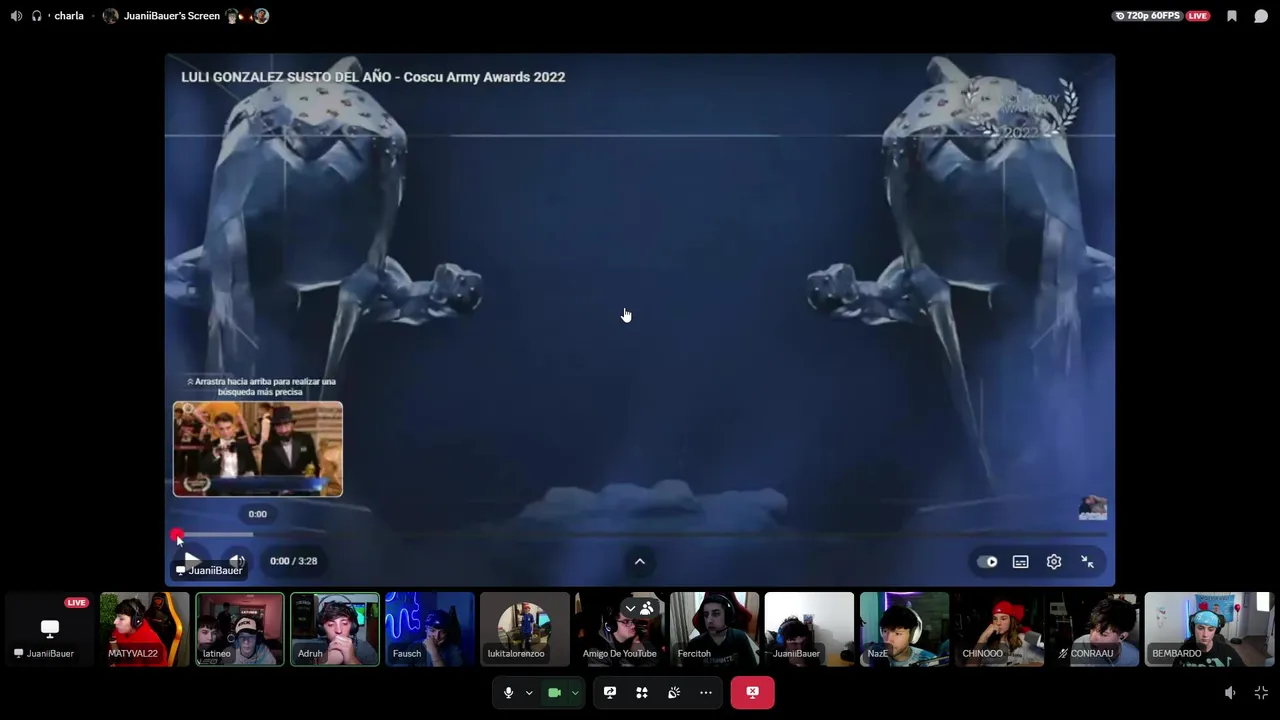The image size is (1280, 720).
Task: Click the red scrubber on the progress bar
Action: pos(176,535)
